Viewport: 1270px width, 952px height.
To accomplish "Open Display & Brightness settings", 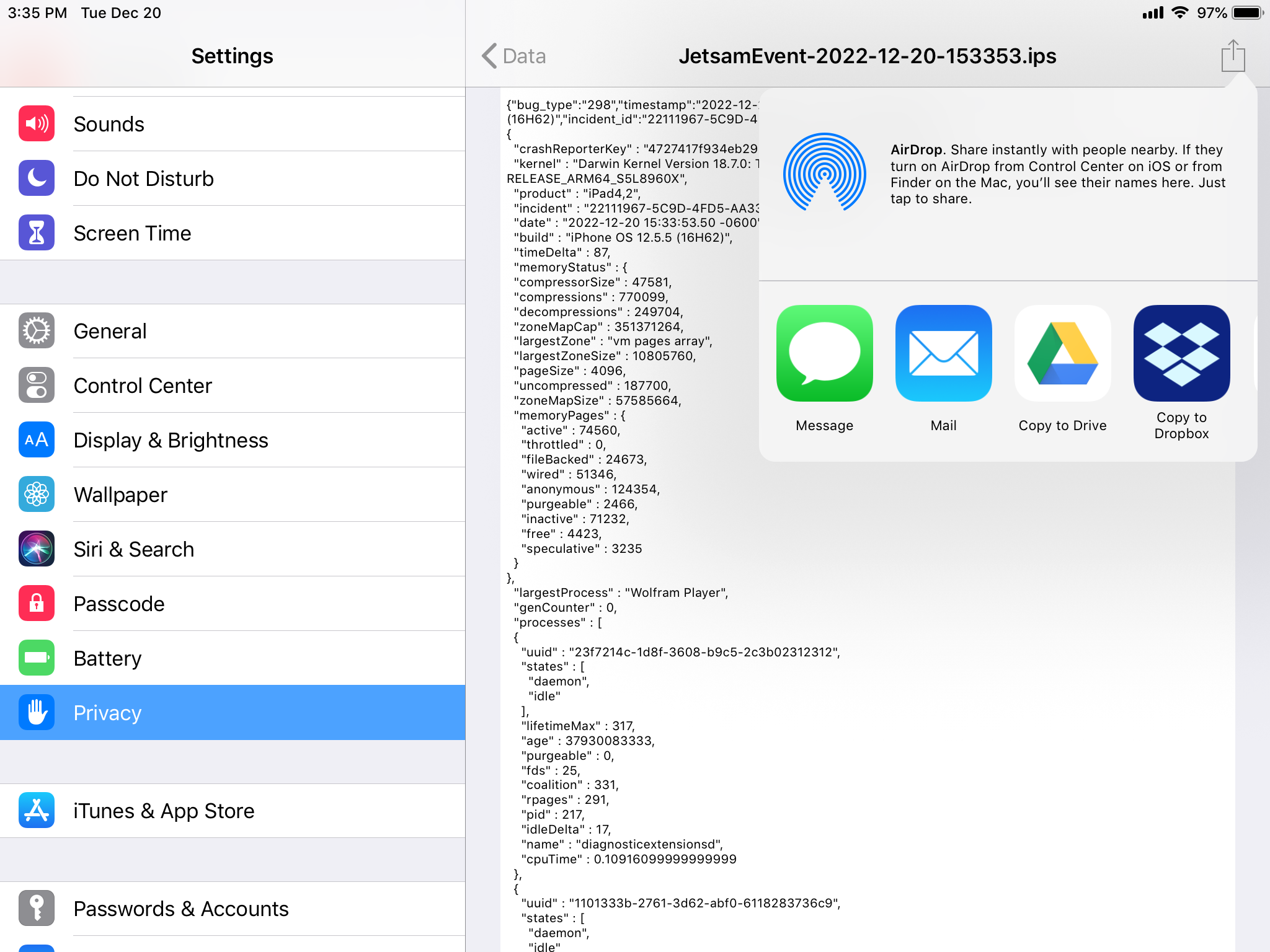I will click(233, 440).
